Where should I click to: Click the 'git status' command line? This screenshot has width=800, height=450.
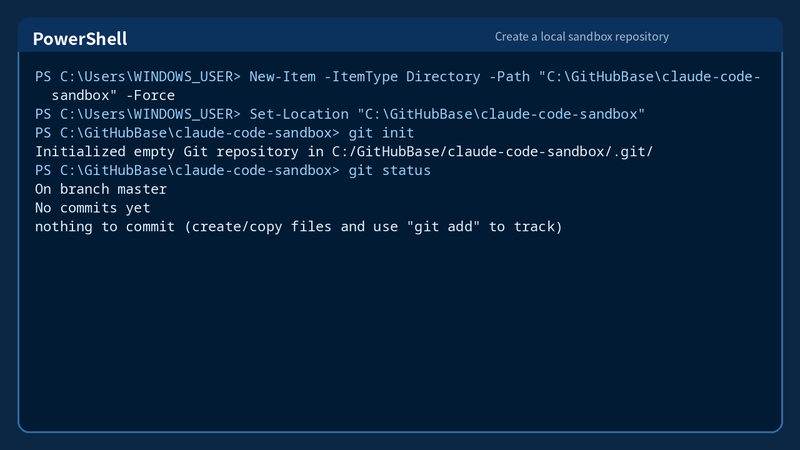point(233,170)
